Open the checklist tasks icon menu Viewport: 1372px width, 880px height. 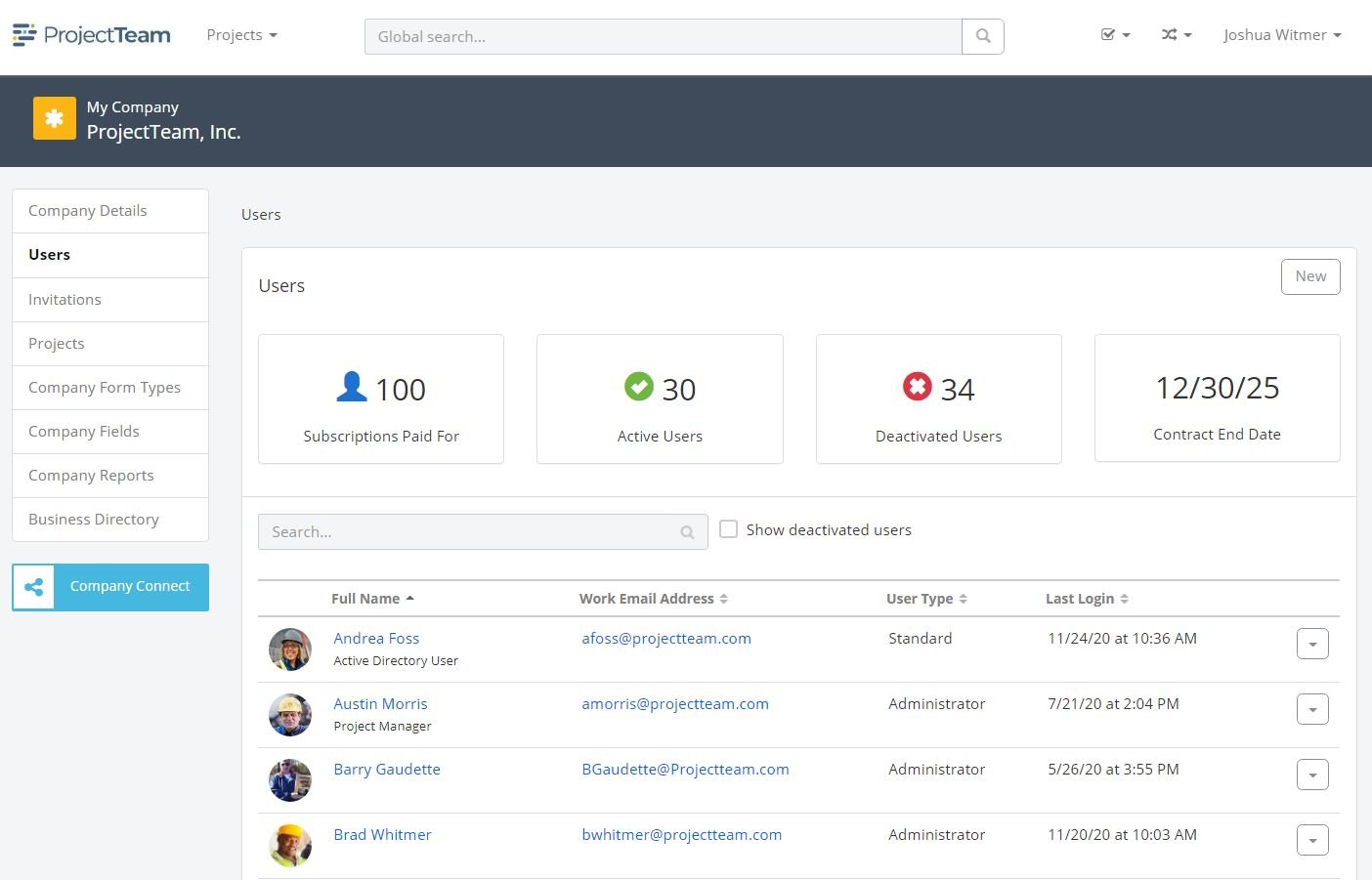(x=1115, y=34)
